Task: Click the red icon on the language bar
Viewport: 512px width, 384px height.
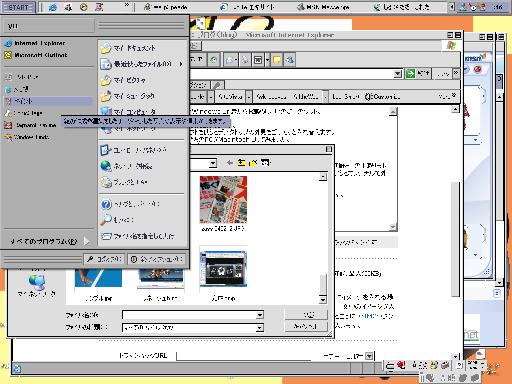Action: (x=401, y=365)
